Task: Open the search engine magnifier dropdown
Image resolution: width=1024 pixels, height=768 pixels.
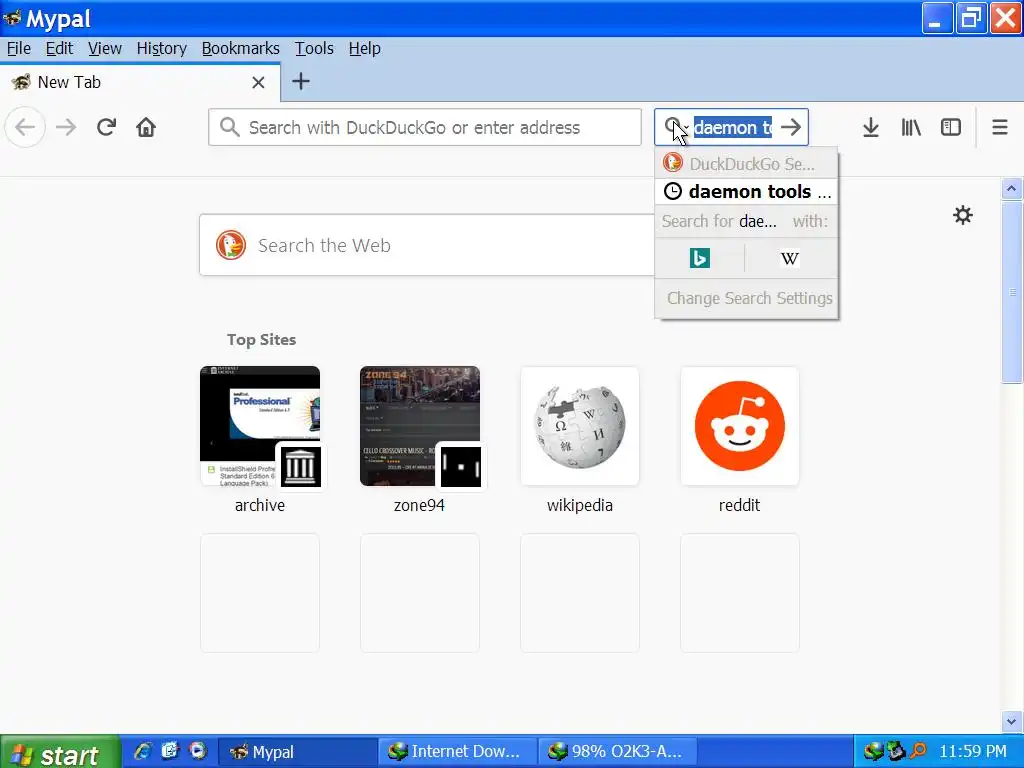Action: (676, 126)
